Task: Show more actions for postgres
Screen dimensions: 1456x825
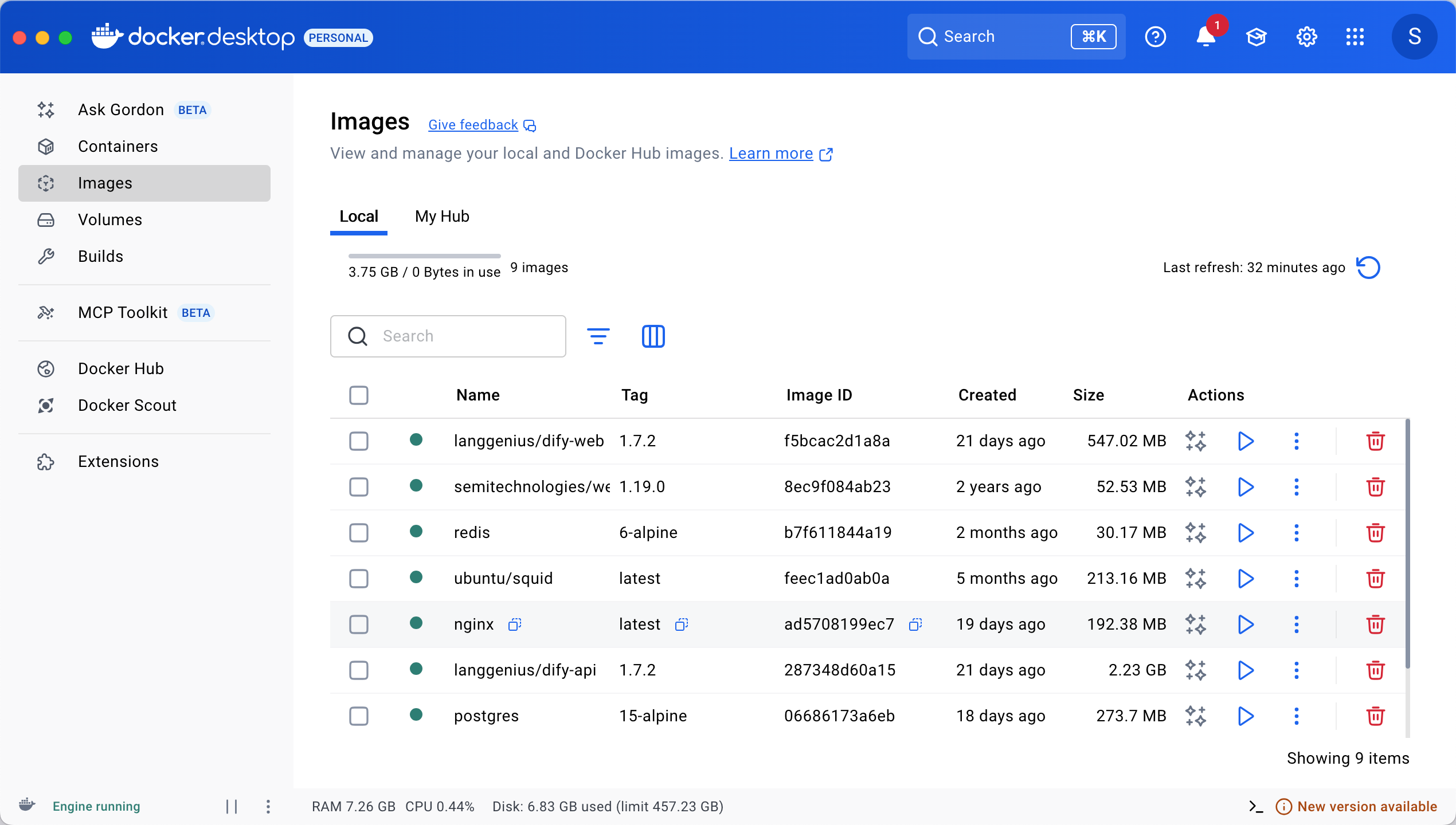Action: (1296, 716)
